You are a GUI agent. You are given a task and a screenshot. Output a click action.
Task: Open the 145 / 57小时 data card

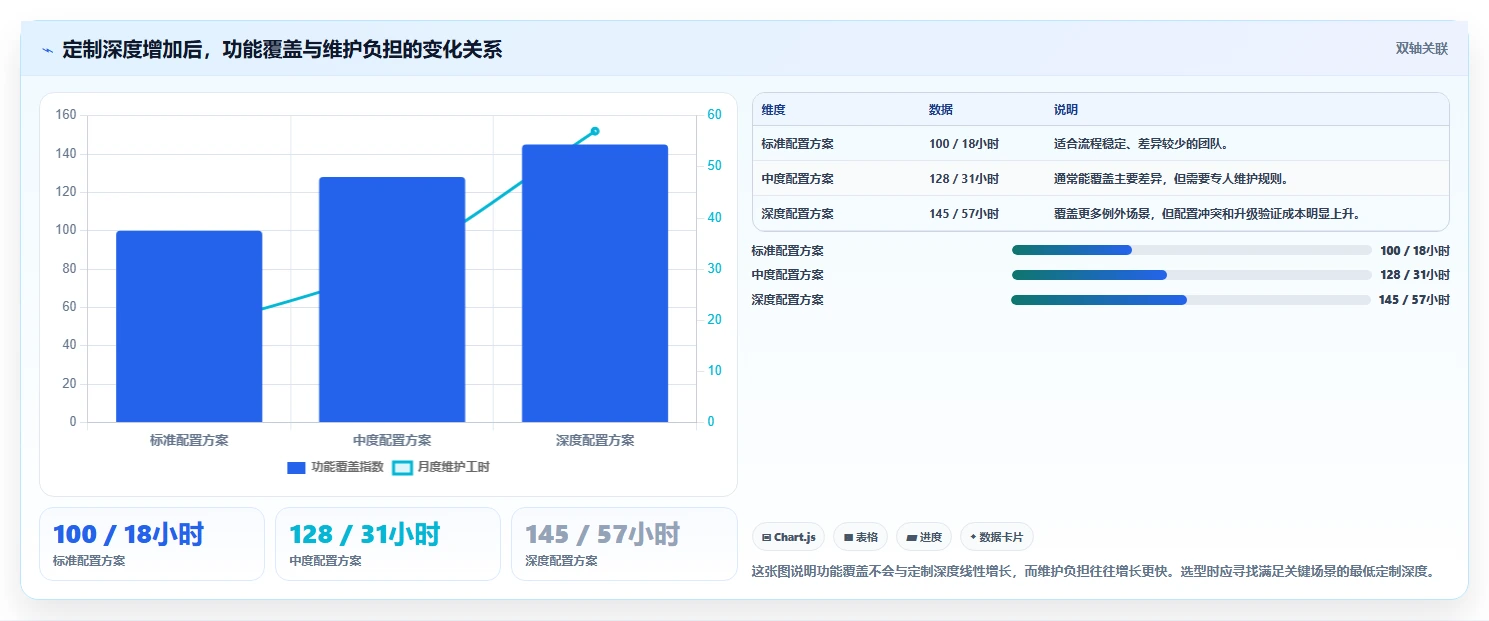click(x=624, y=544)
